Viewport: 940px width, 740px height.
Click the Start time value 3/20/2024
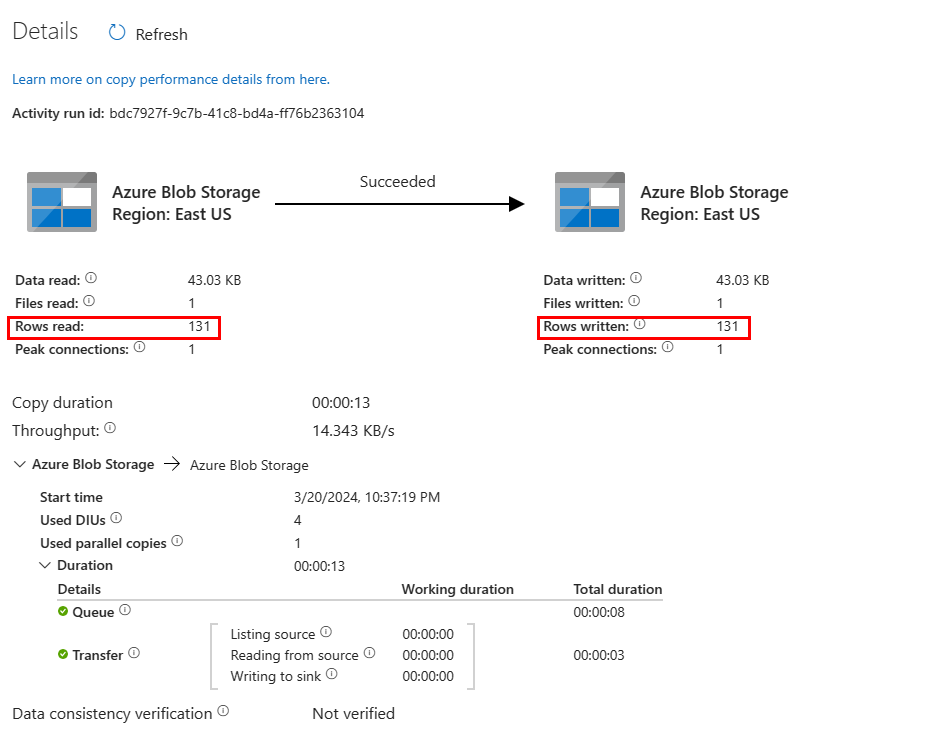pos(367,497)
